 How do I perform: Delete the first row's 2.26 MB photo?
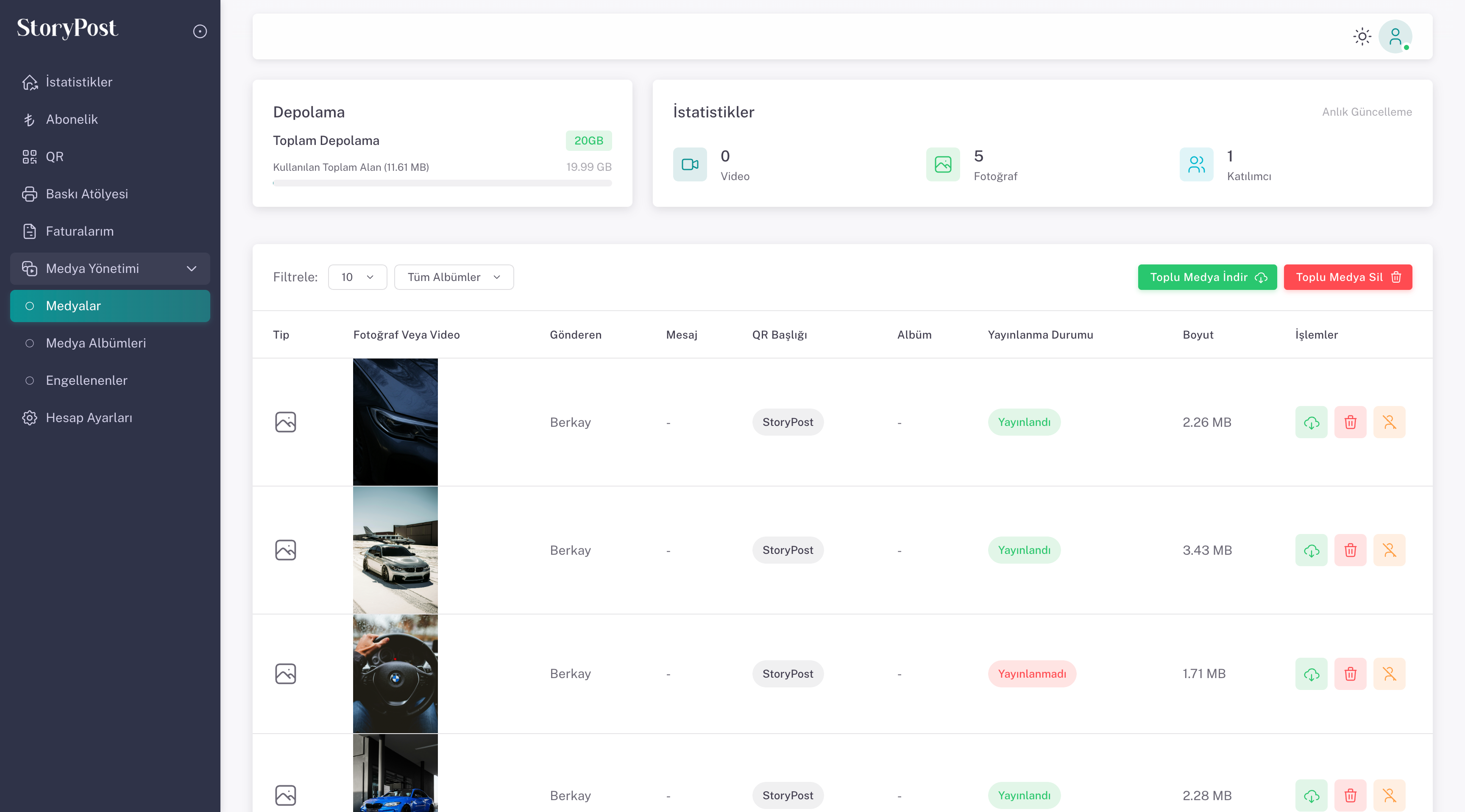[1350, 422]
